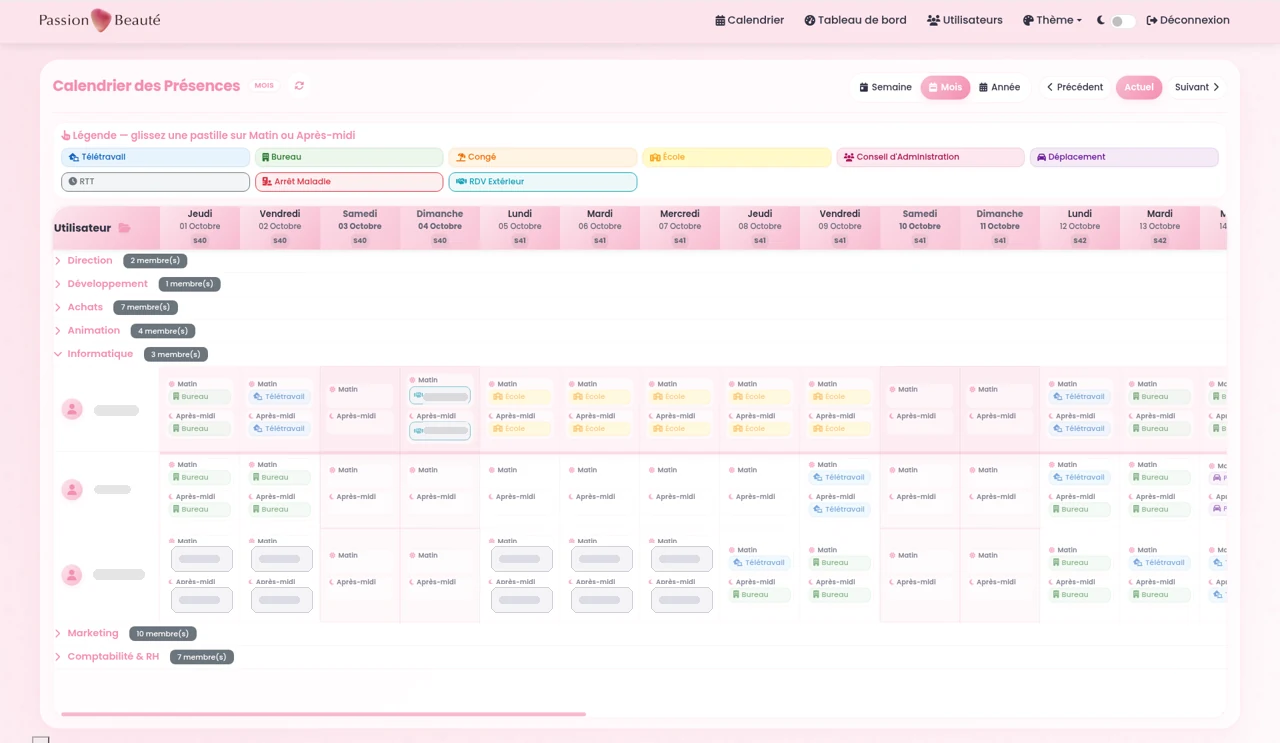Image resolution: width=1280 pixels, height=743 pixels.
Task: Open the Thème dropdown menu
Action: click(1052, 20)
